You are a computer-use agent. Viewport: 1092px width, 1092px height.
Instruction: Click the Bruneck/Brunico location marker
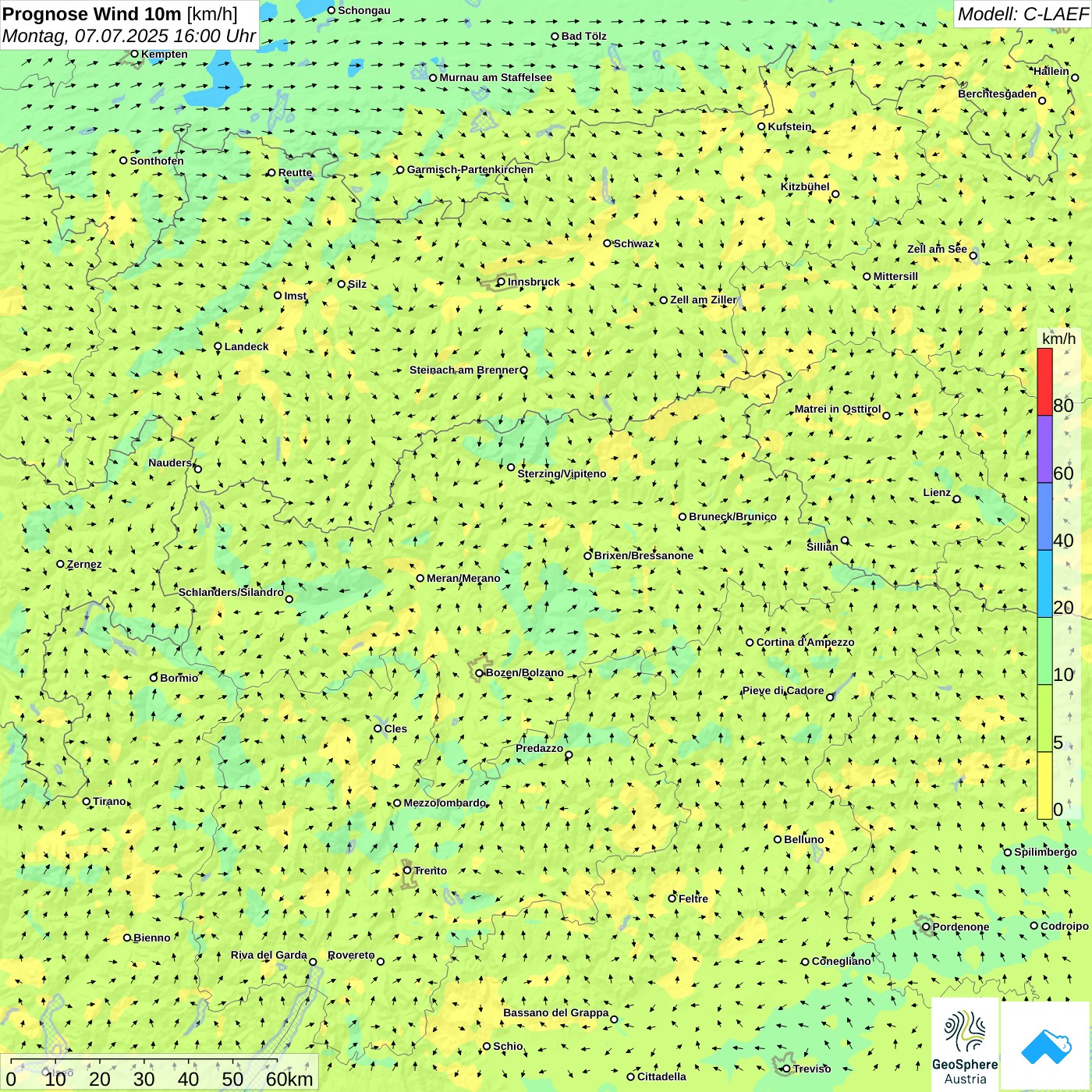[x=682, y=516]
